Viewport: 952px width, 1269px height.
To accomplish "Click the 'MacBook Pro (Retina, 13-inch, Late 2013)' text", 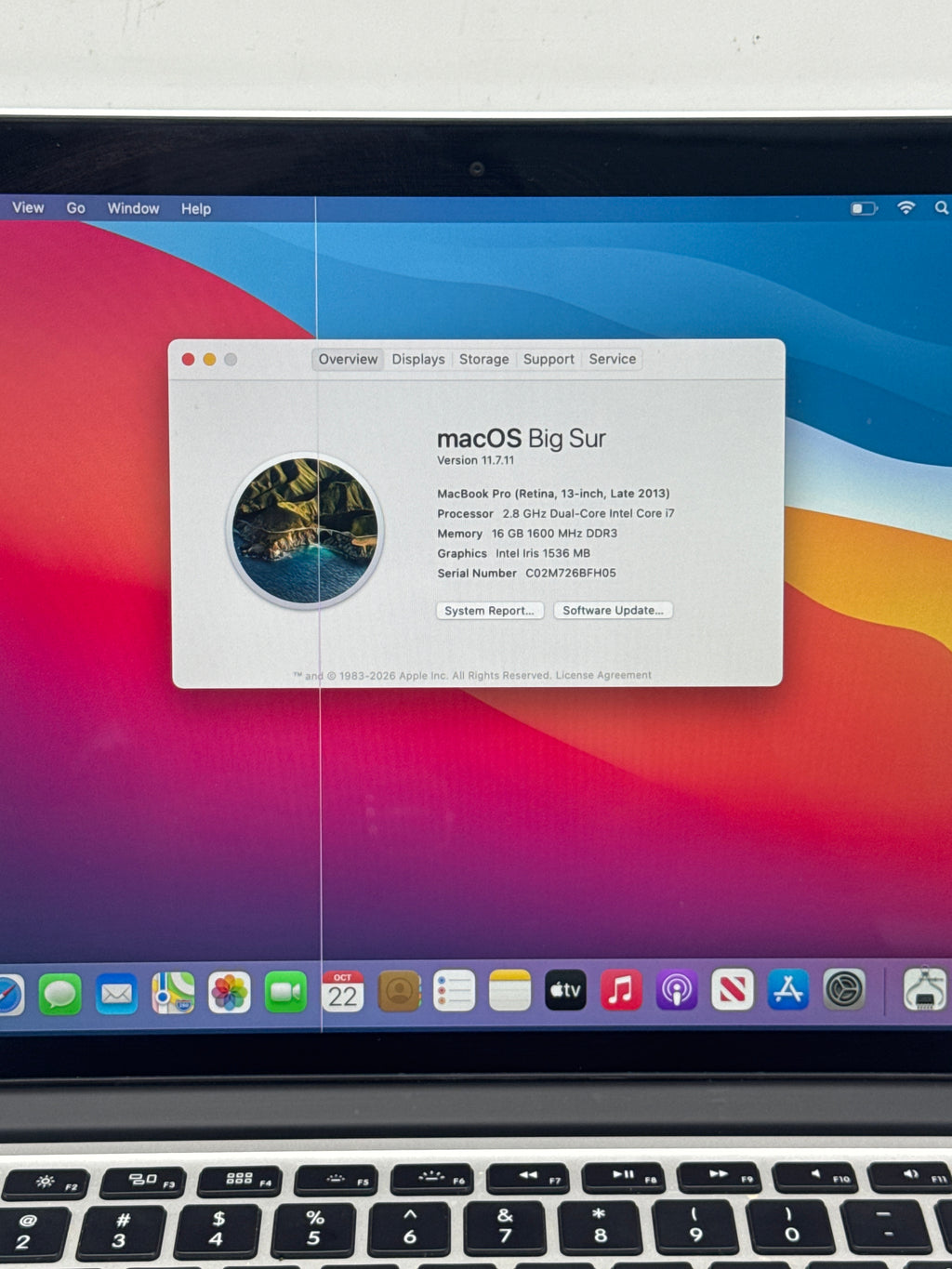I will pyautogui.click(x=553, y=494).
